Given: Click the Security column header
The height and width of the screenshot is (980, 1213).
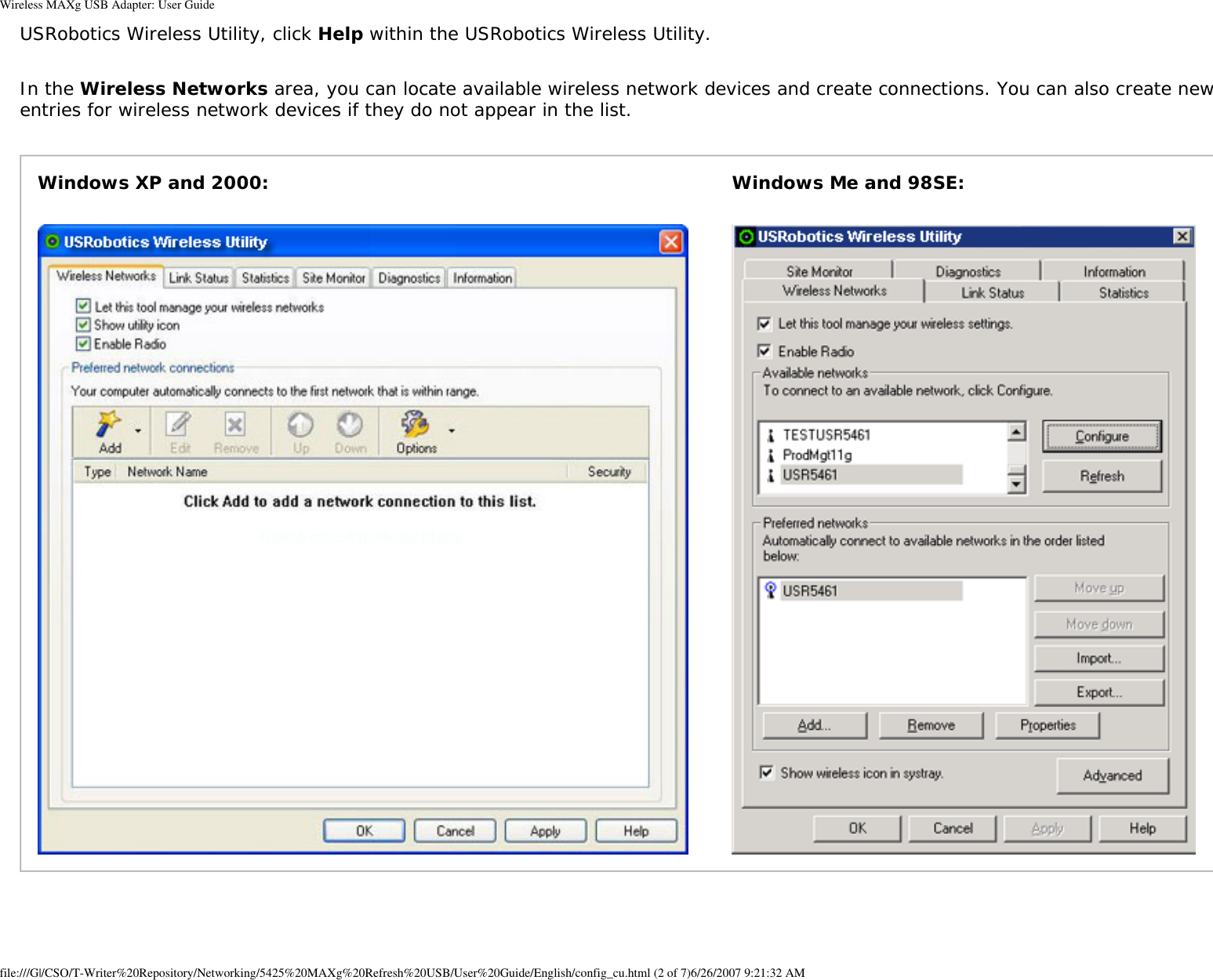Looking at the screenshot, I should click(x=608, y=471).
